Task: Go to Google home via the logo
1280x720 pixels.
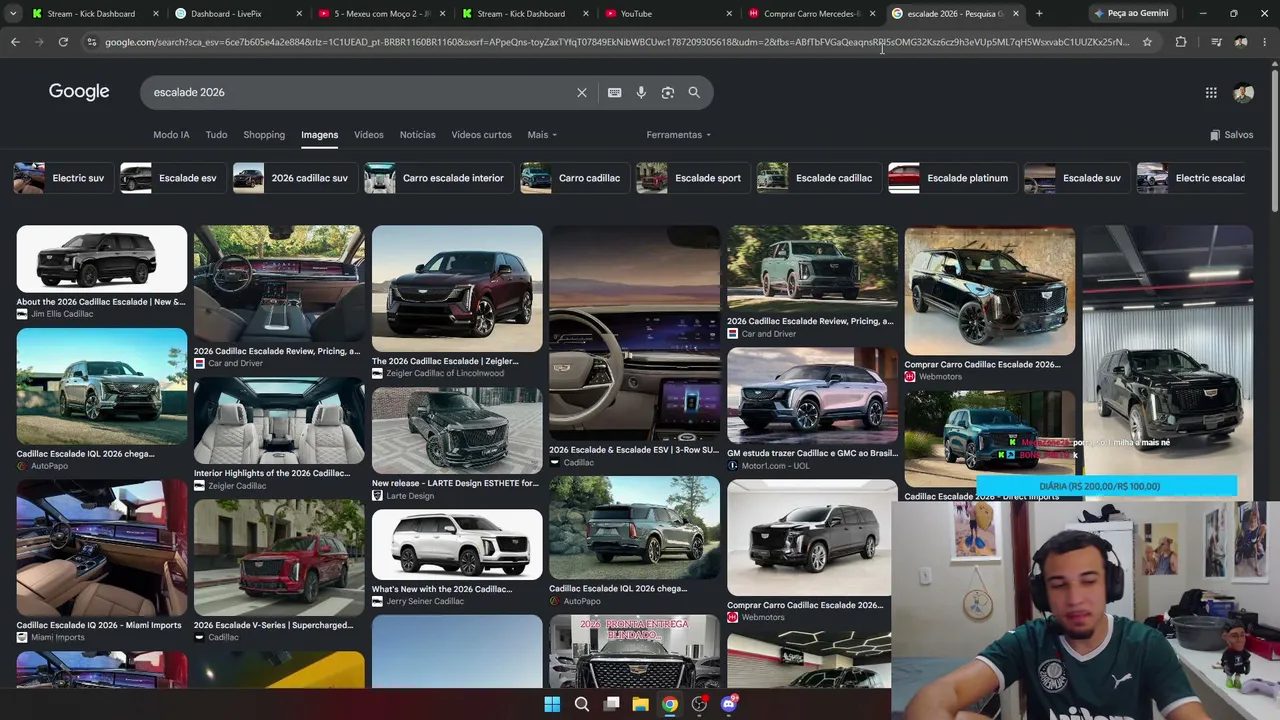Action: (x=79, y=92)
